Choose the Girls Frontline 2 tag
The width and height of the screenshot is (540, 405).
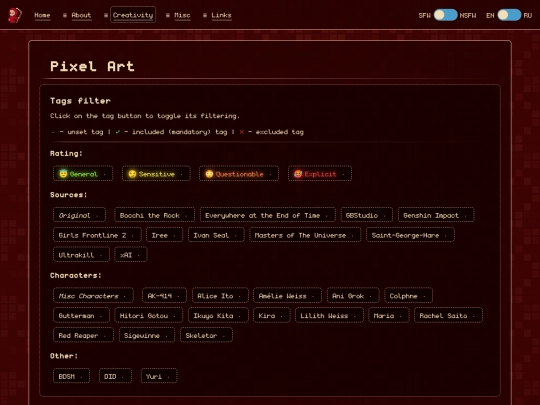[97, 235]
